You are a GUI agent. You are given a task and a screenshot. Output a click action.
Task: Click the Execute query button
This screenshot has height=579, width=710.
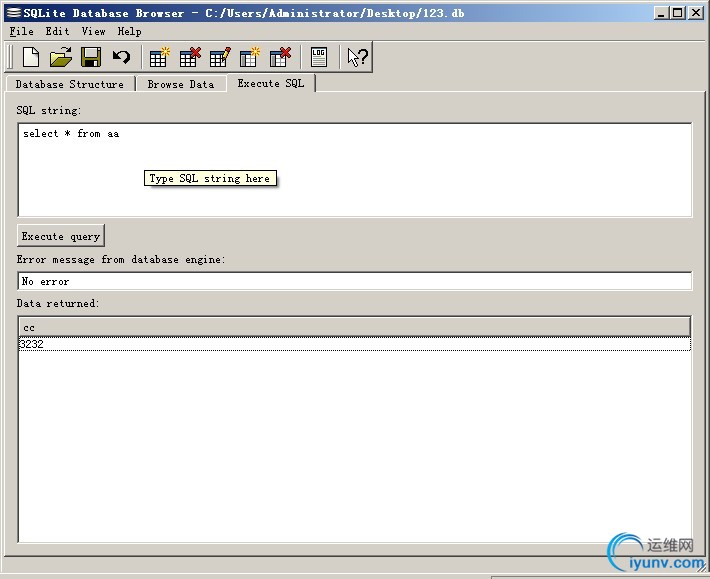click(61, 236)
